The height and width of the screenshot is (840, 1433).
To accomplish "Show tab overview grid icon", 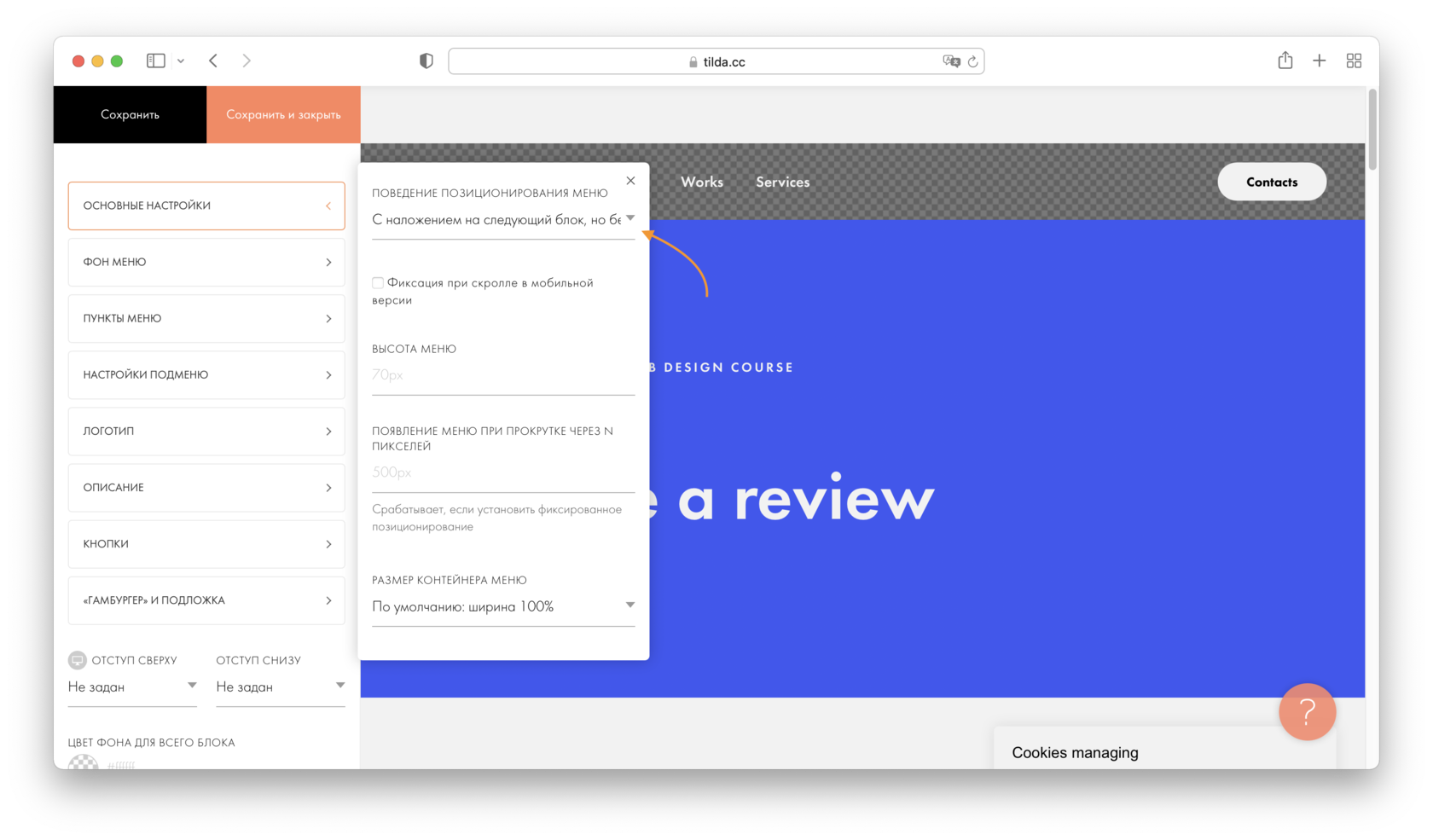I will [1354, 61].
